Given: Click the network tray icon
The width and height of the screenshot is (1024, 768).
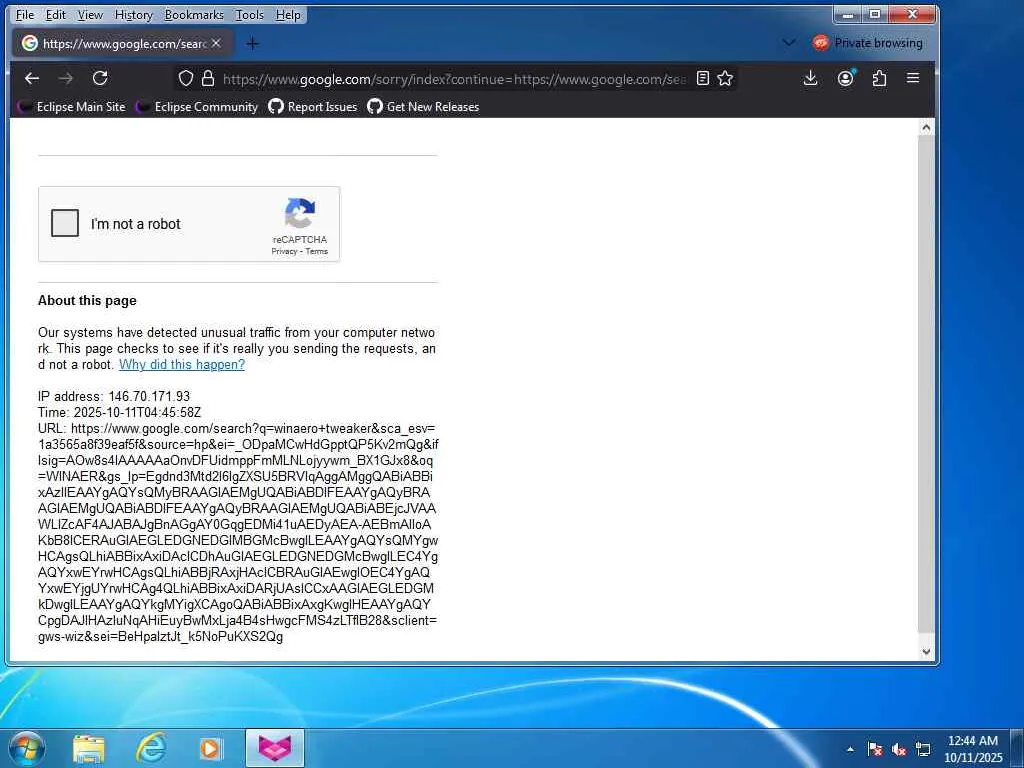Looking at the screenshot, I should (923, 749).
